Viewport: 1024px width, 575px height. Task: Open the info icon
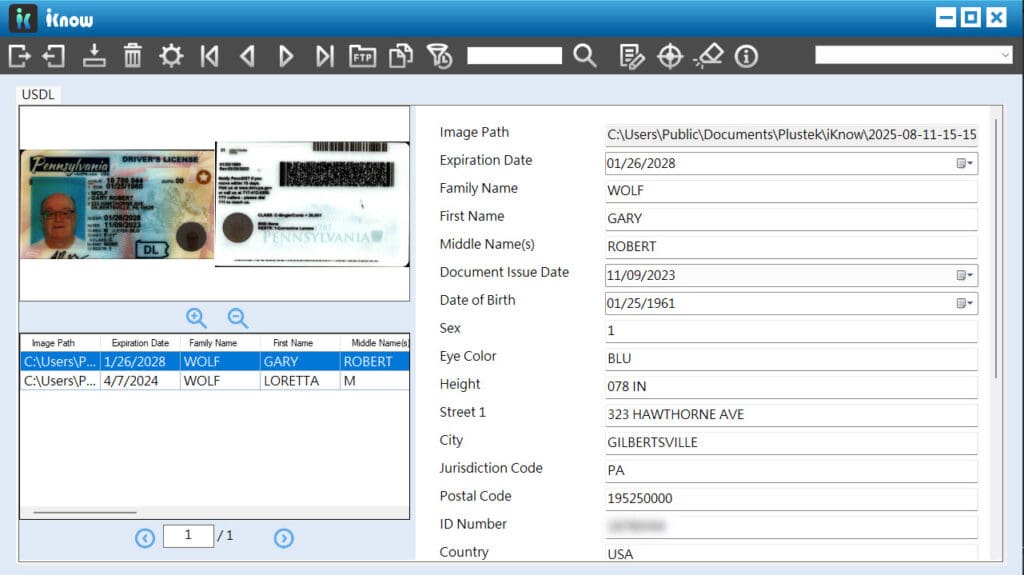point(746,56)
